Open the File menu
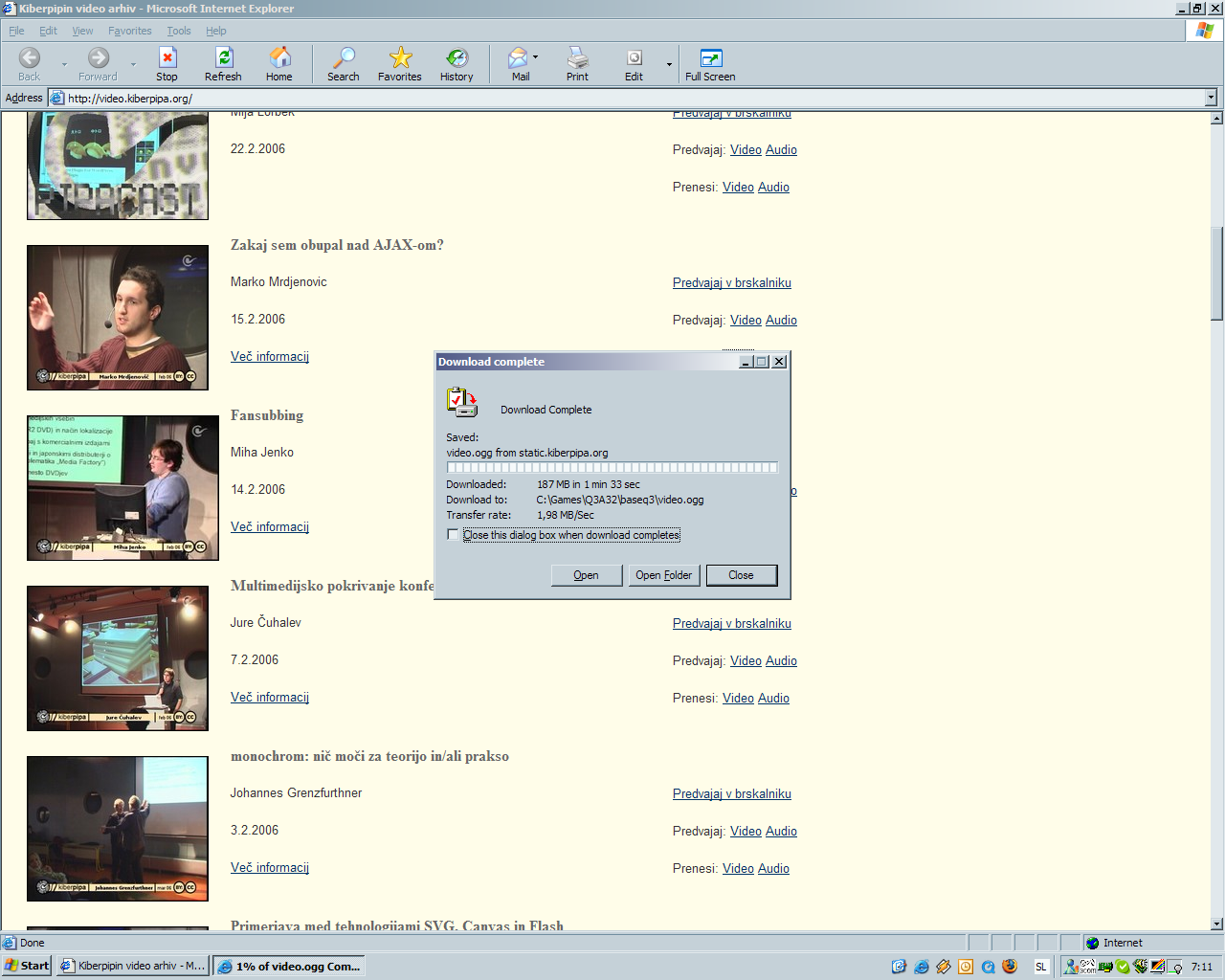This screenshot has width=1225, height=980. pos(16,31)
